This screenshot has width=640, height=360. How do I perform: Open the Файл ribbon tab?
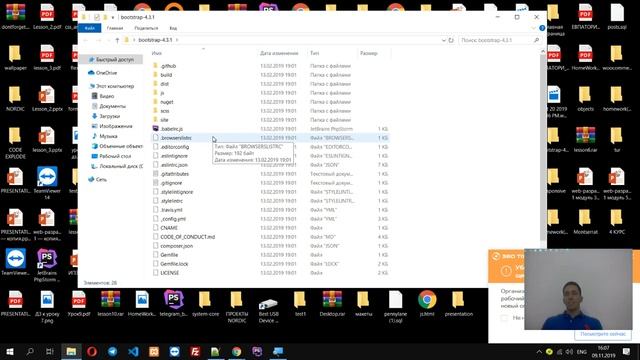tap(90, 28)
